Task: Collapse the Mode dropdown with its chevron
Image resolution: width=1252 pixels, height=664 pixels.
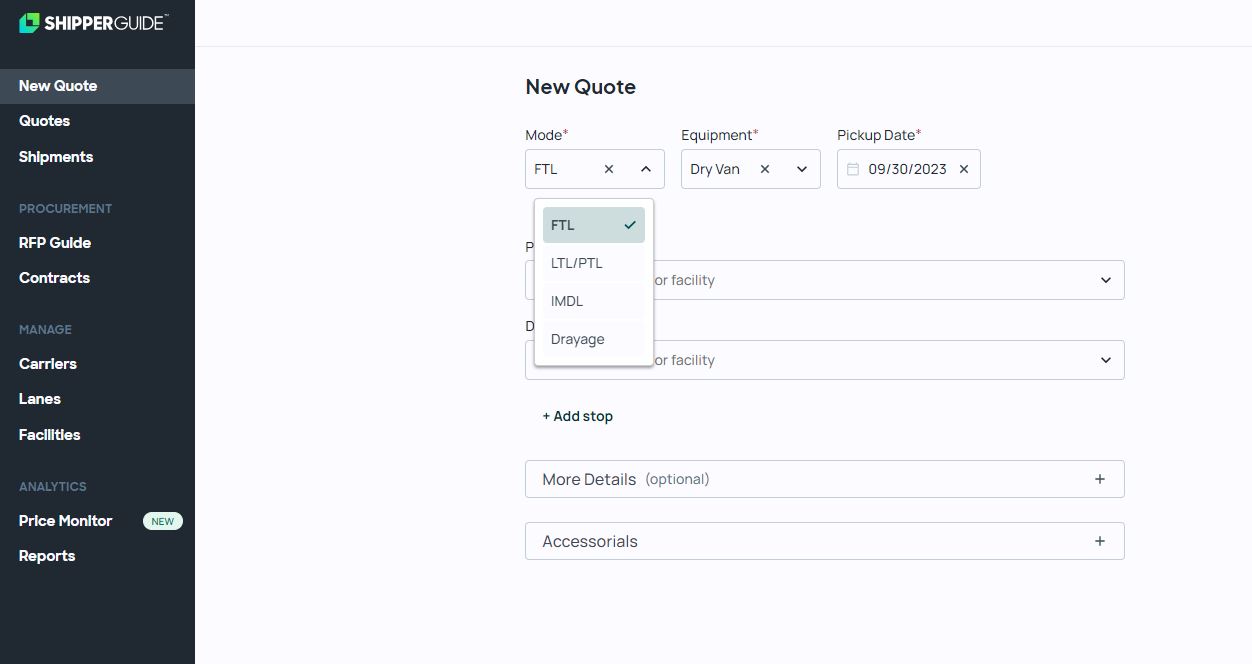Action: click(x=645, y=169)
